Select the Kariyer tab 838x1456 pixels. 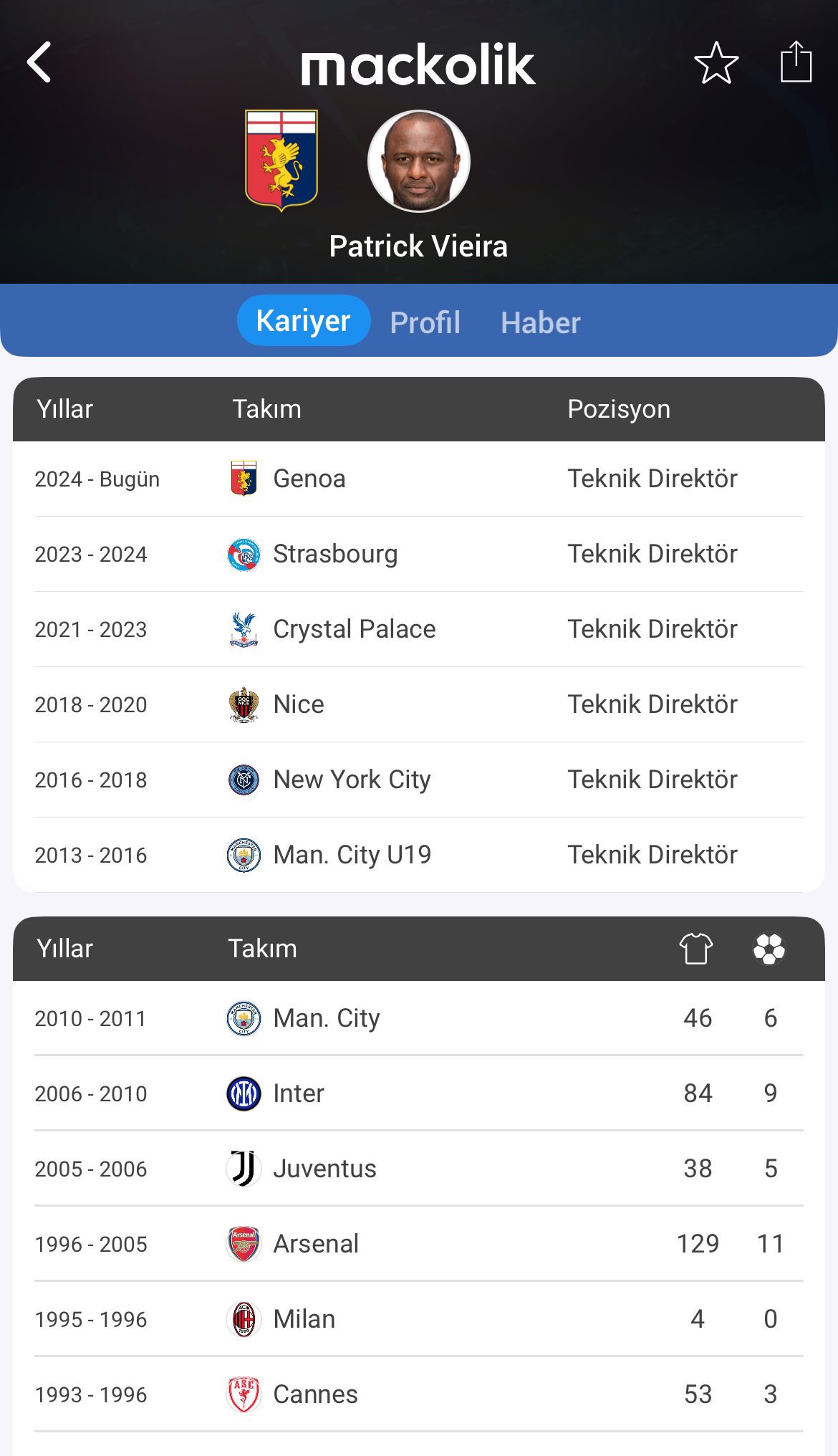(x=304, y=321)
